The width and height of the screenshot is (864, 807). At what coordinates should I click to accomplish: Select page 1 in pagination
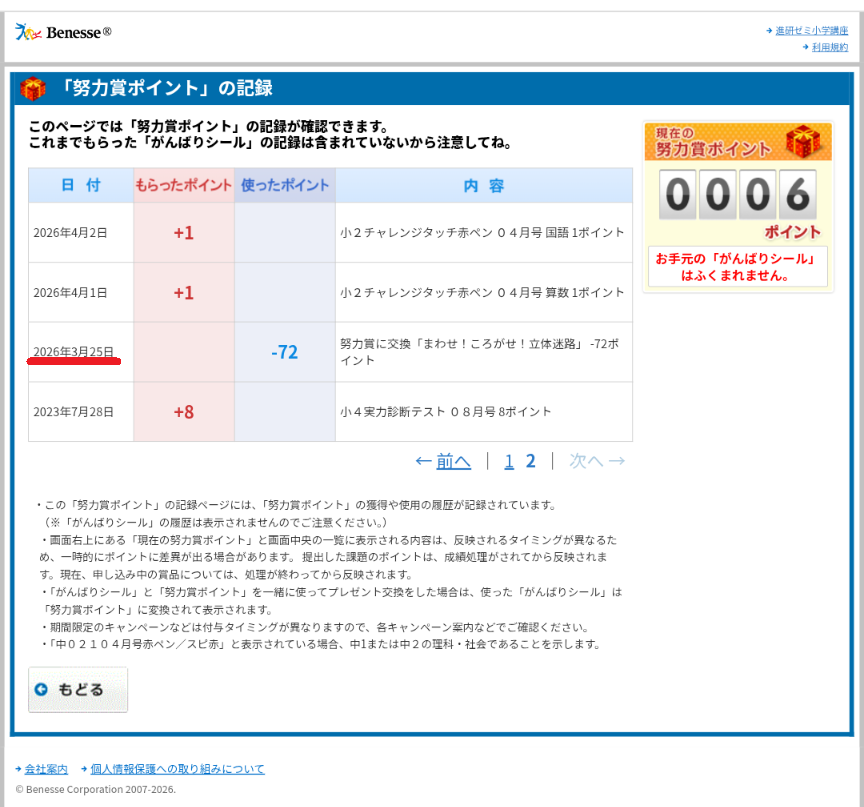pyautogui.click(x=509, y=461)
